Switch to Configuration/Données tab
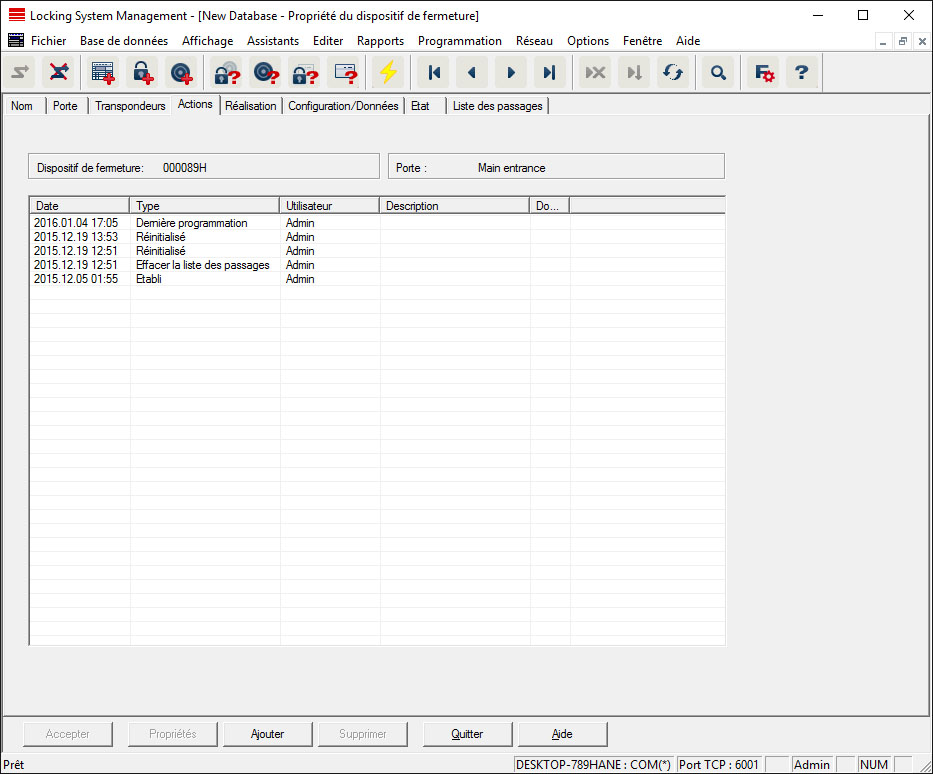 343,106
